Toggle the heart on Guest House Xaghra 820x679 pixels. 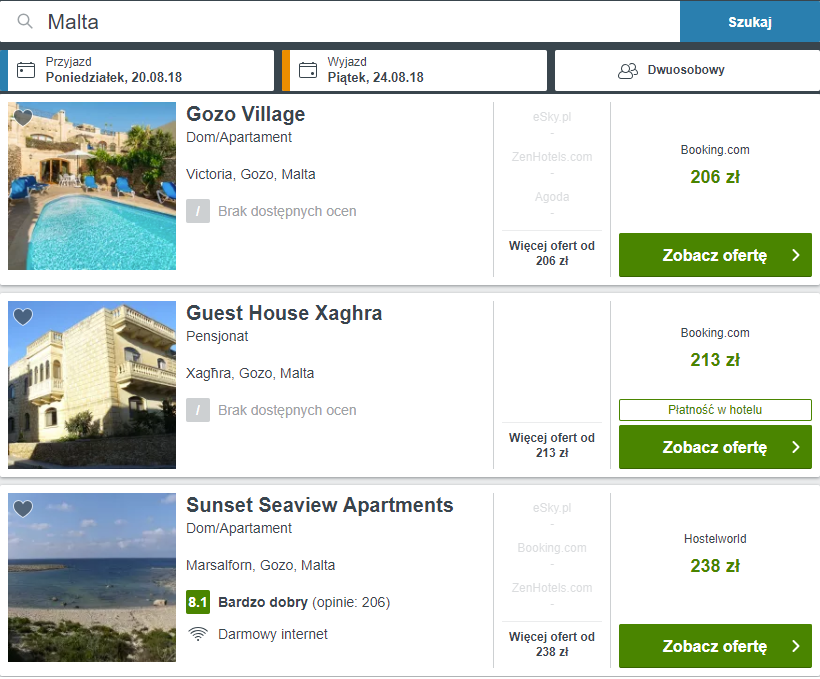(x=23, y=317)
